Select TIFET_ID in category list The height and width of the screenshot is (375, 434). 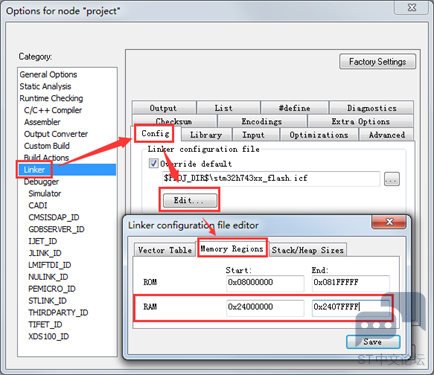(x=45, y=324)
